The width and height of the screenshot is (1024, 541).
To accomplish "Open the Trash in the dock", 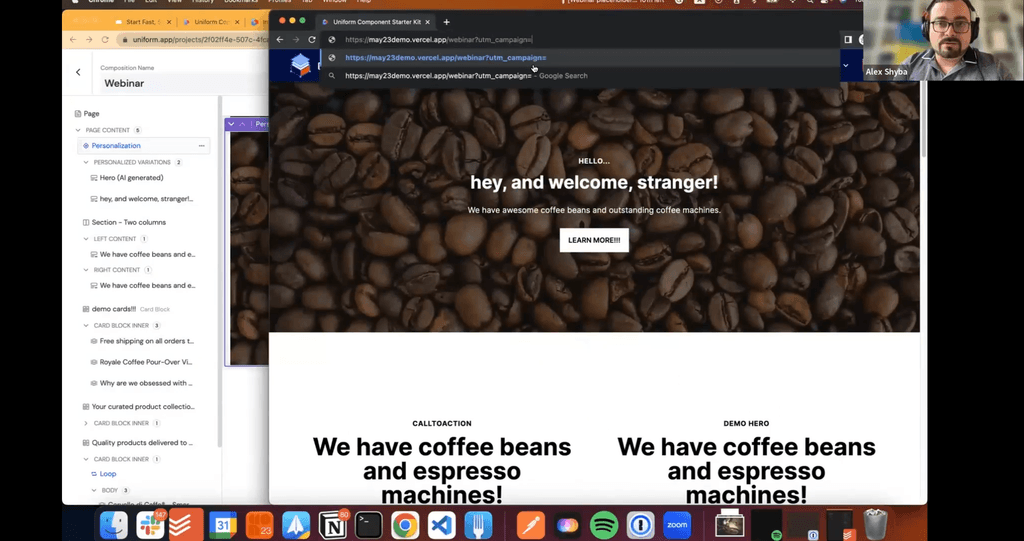I will tap(875, 525).
